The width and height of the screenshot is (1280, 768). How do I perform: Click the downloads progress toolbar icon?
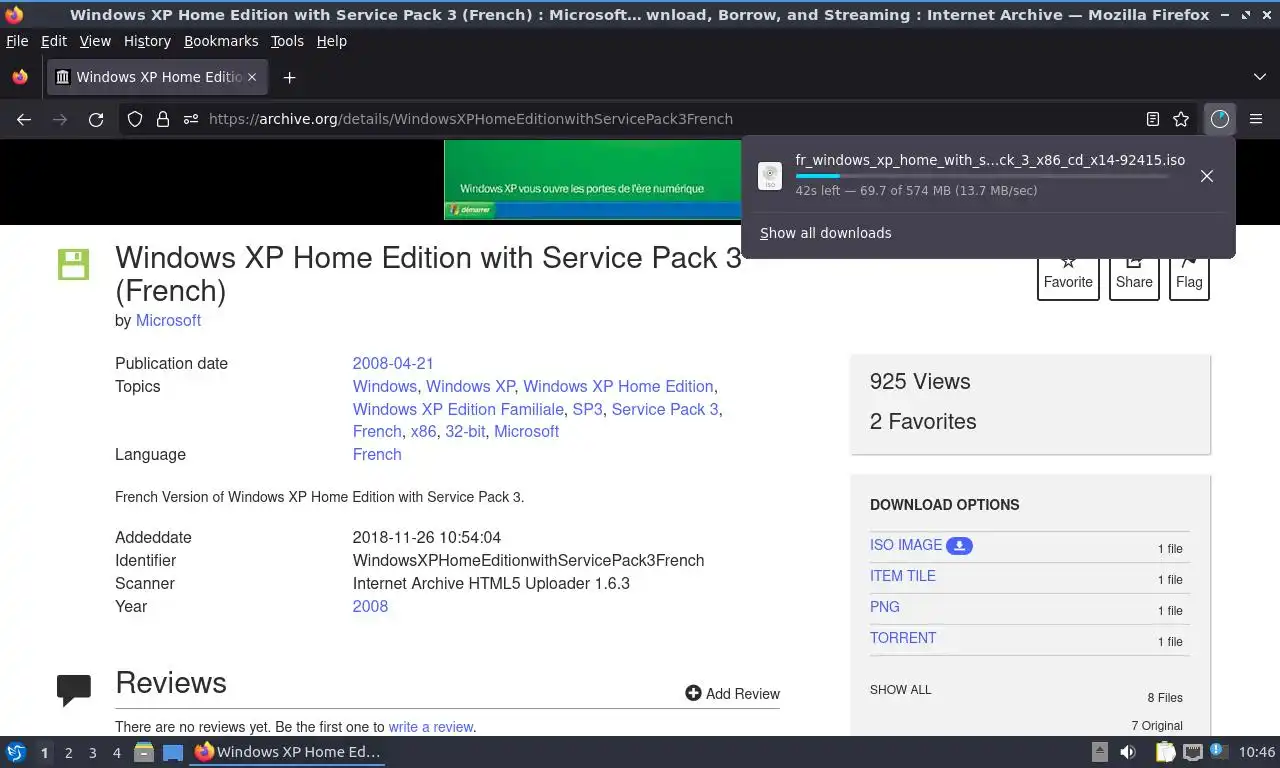1220,119
